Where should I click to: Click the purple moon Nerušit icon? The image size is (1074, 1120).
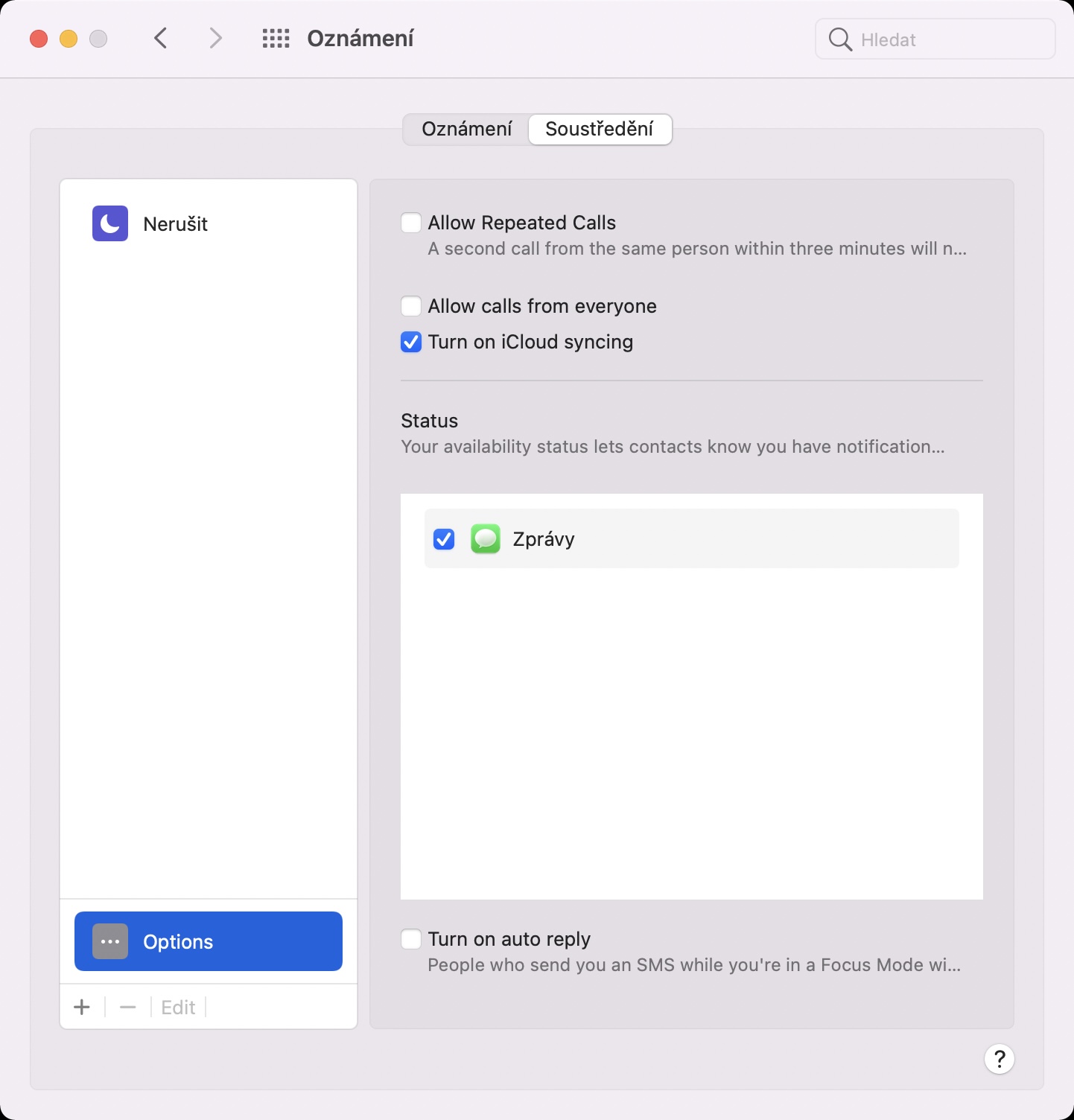(110, 223)
